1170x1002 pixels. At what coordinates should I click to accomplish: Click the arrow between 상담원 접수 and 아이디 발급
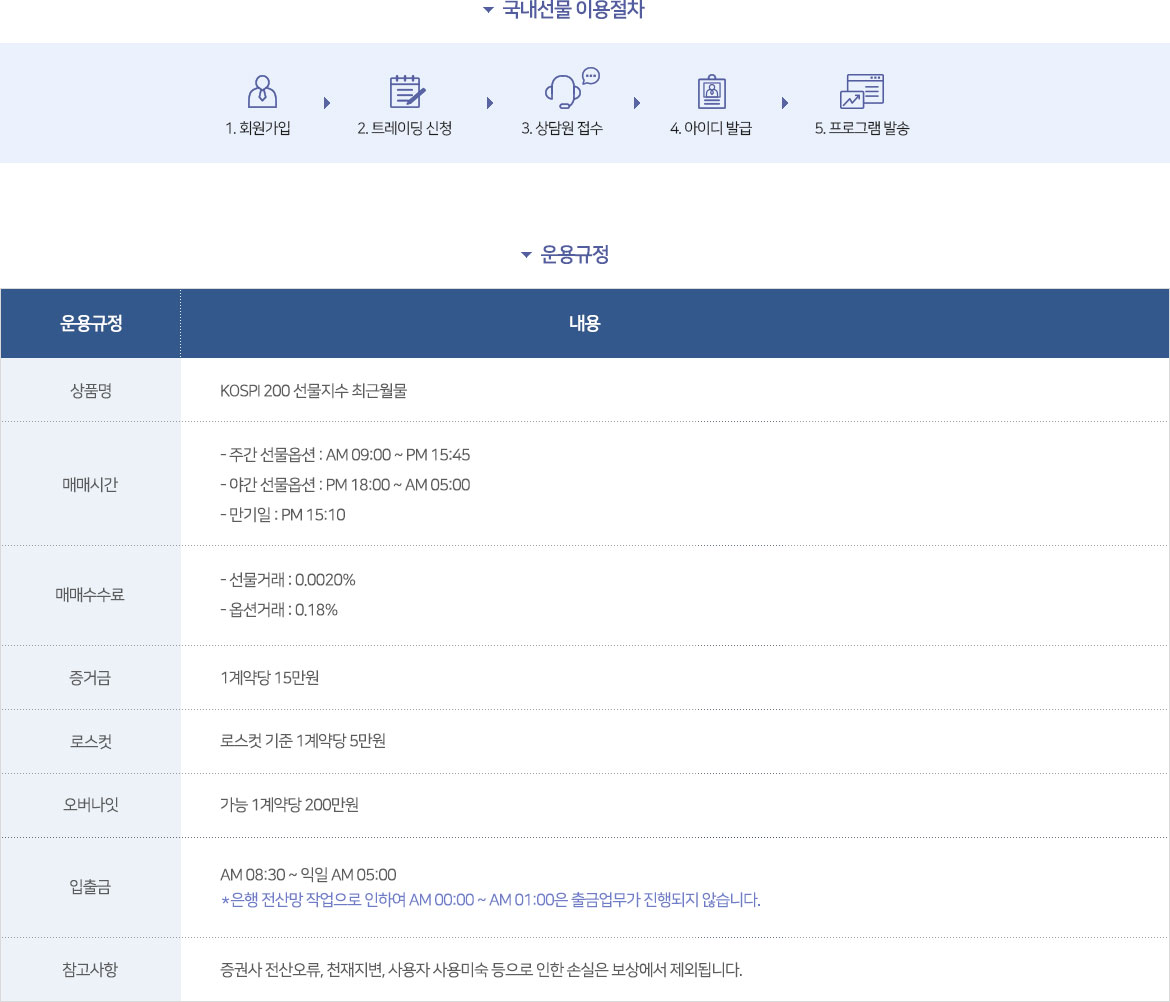click(x=637, y=103)
